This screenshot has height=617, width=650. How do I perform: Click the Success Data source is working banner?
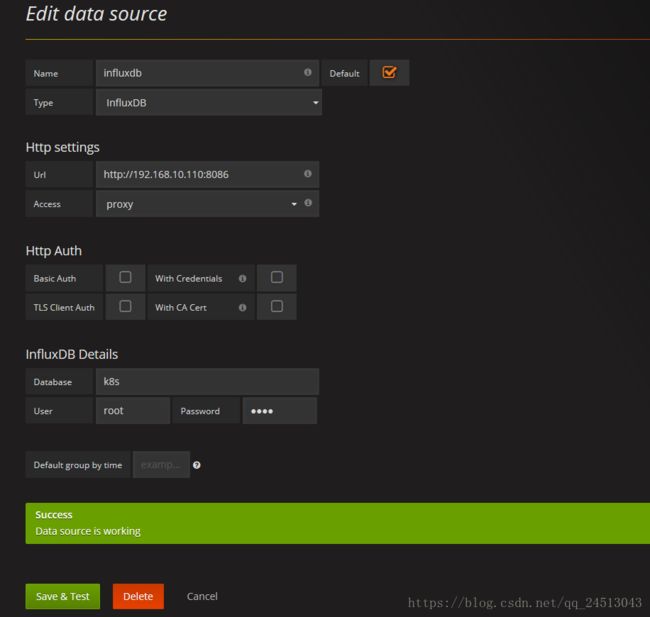pos(337,523)
